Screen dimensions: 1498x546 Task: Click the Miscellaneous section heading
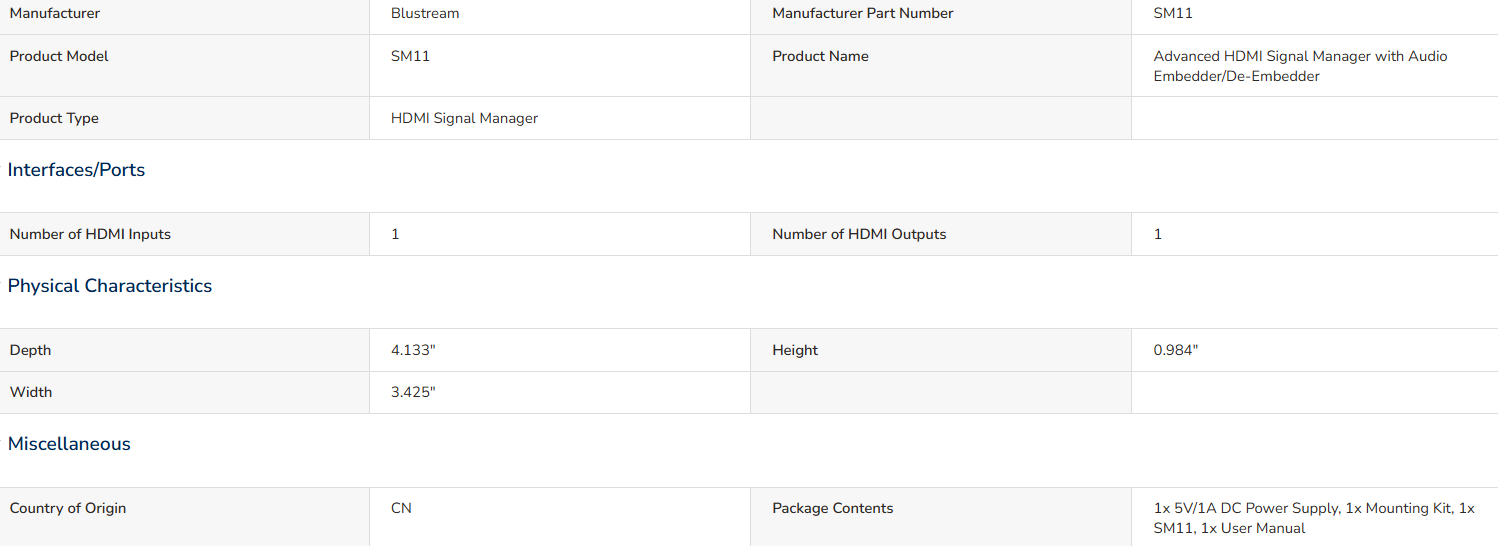point(69,444)
